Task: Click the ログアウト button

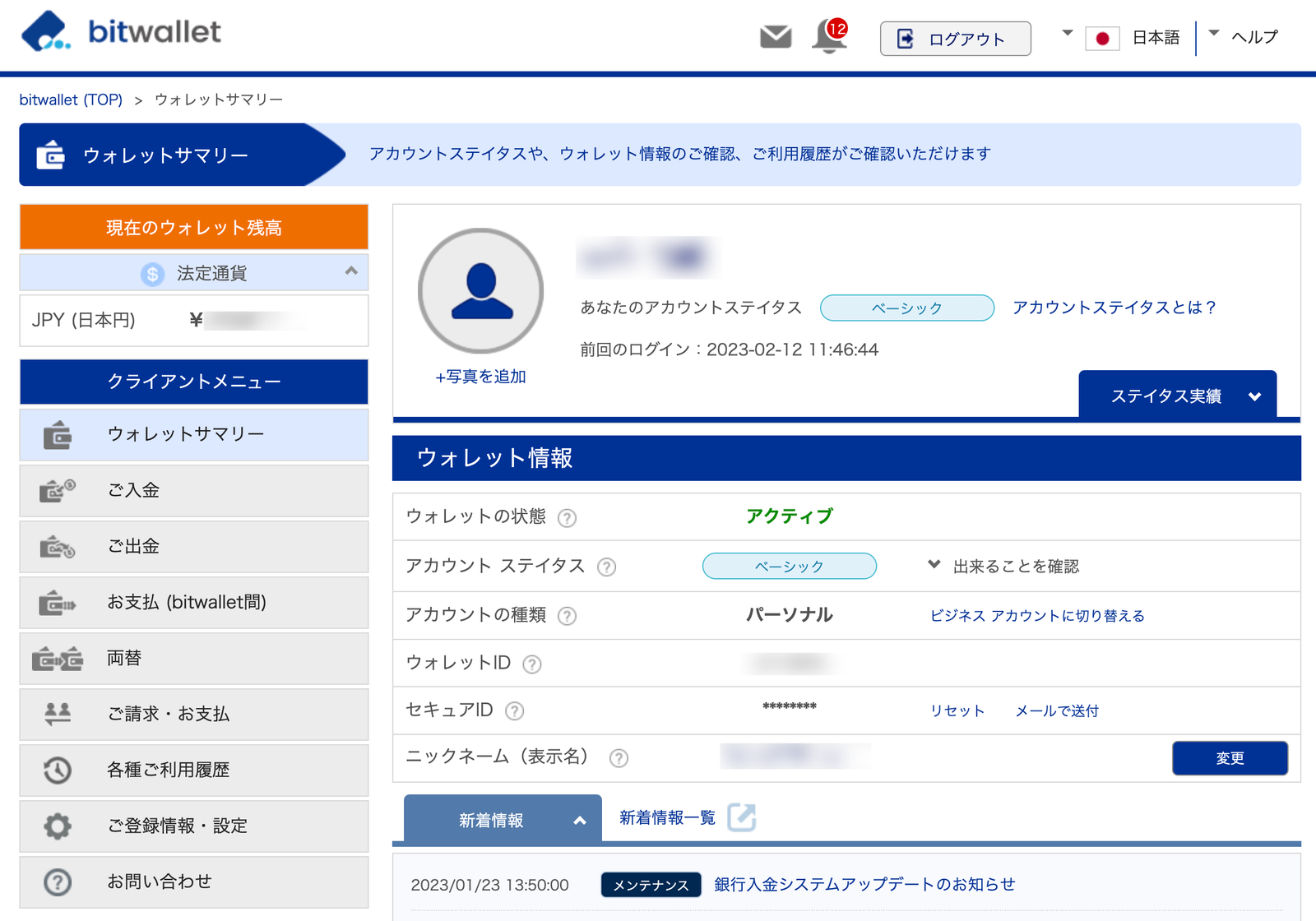Action: pyautogui.click(x=955, y=39)
